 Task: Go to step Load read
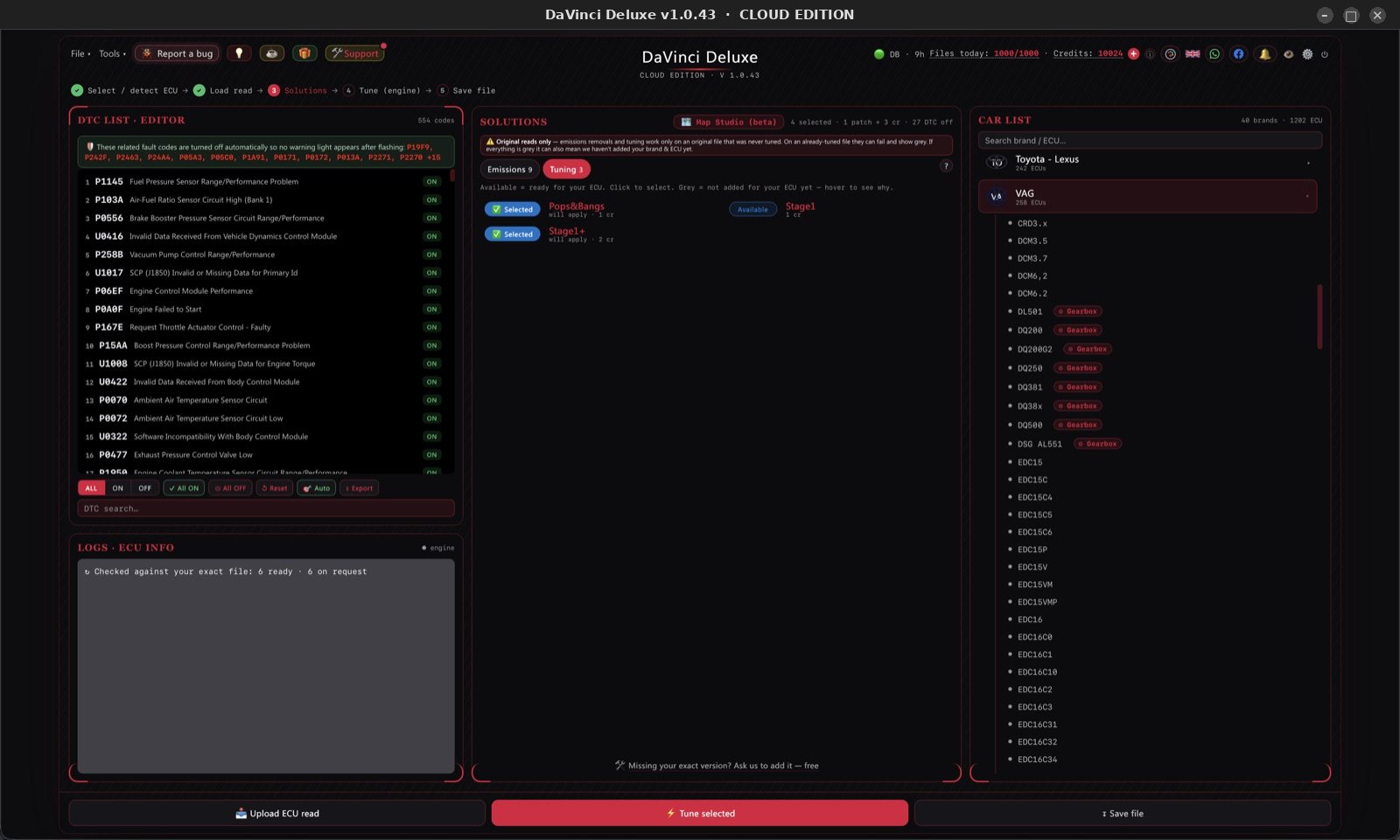[x=223, y=90]
